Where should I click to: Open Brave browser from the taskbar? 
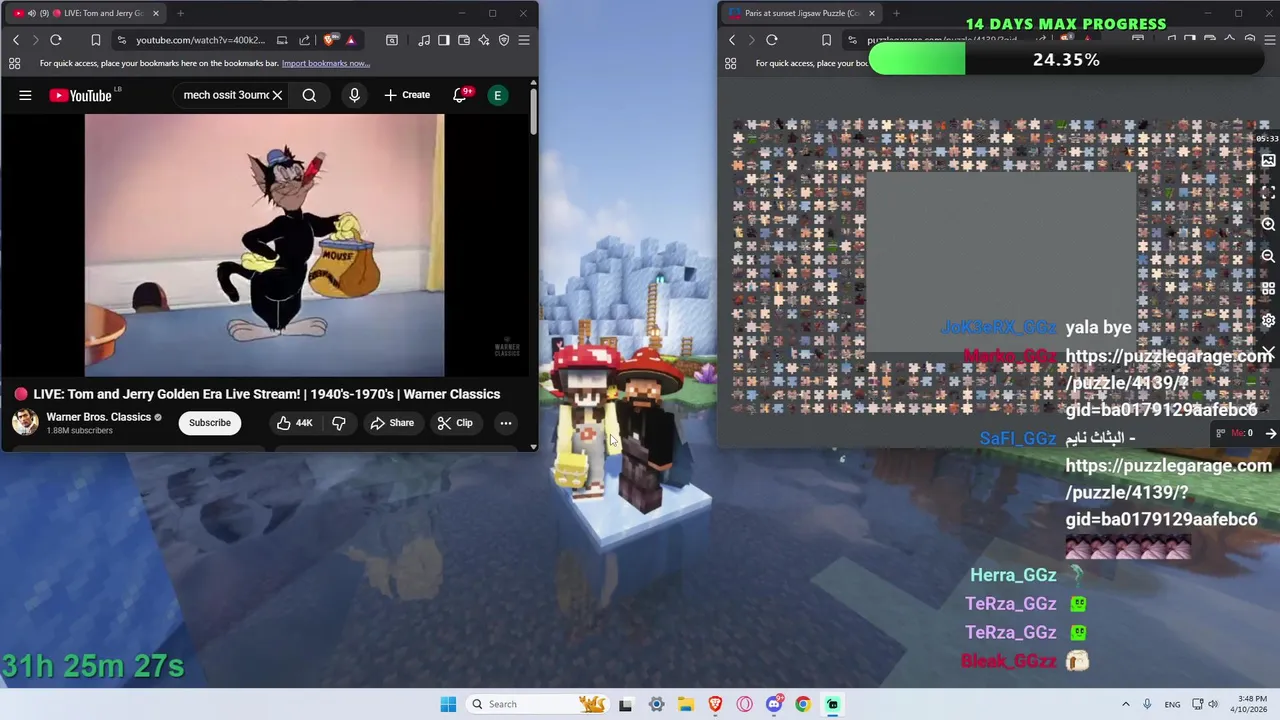click(x=715, y=704)
